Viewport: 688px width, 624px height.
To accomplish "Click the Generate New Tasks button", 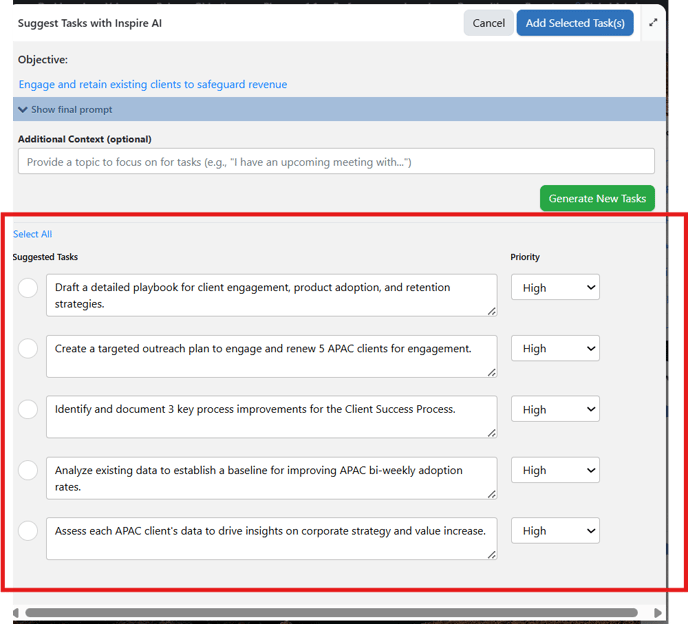I will pos(597,198).
